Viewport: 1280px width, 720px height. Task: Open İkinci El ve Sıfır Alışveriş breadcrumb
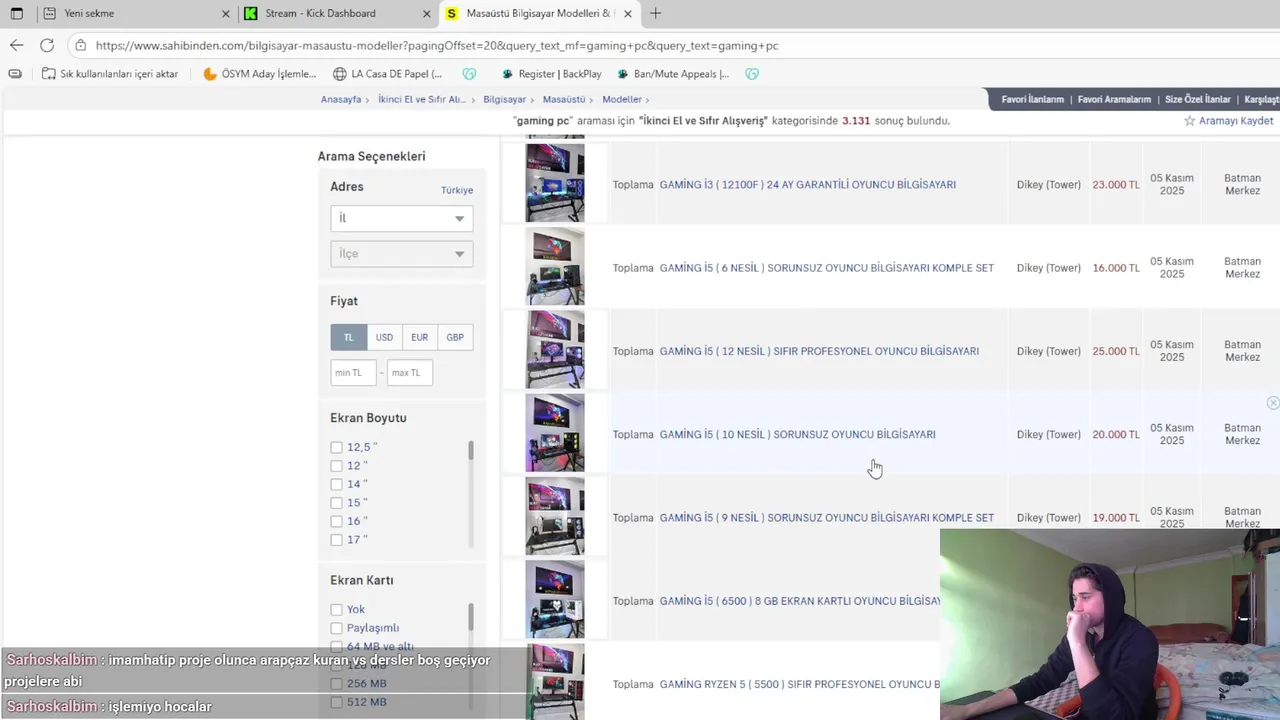(422, 100)
